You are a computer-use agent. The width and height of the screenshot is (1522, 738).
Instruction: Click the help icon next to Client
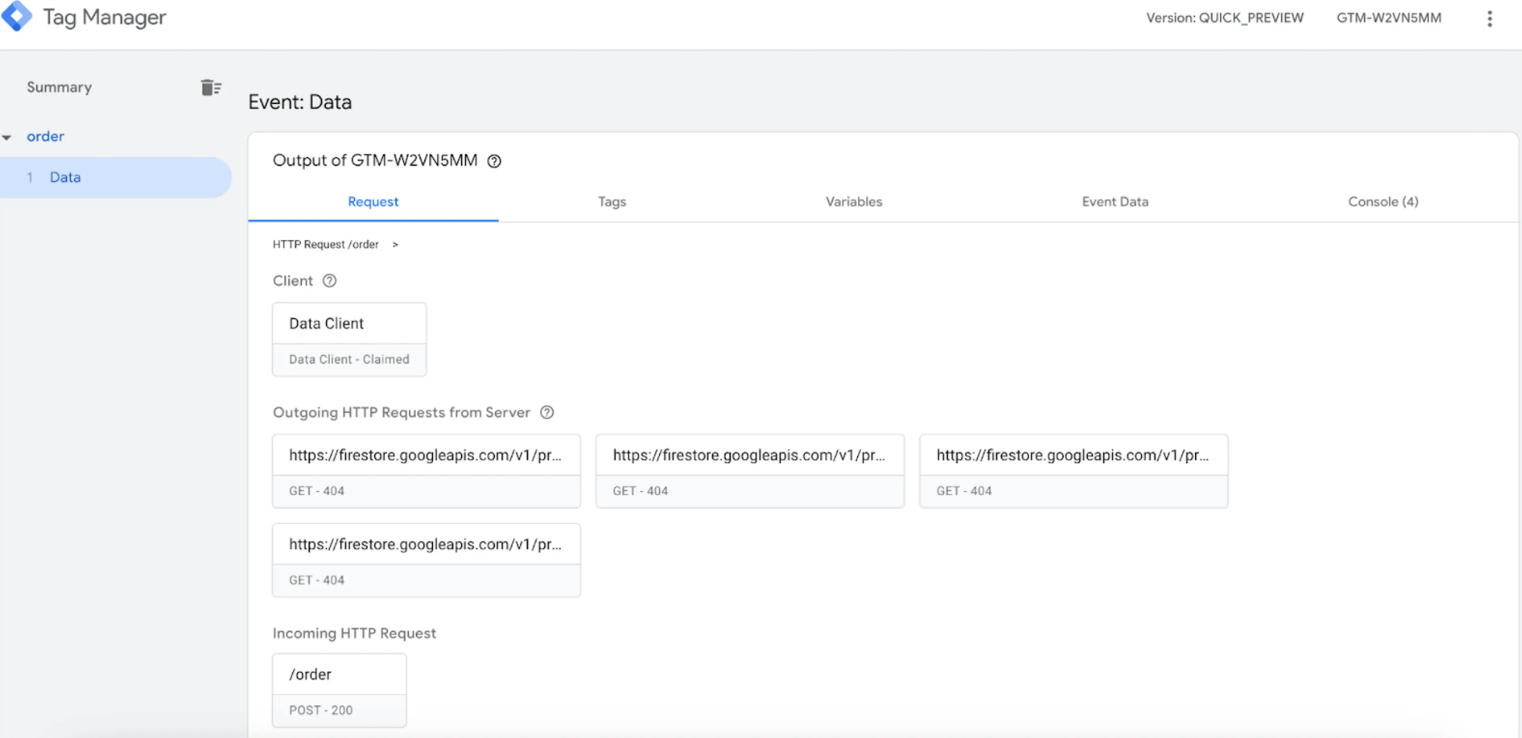(329, 281)
